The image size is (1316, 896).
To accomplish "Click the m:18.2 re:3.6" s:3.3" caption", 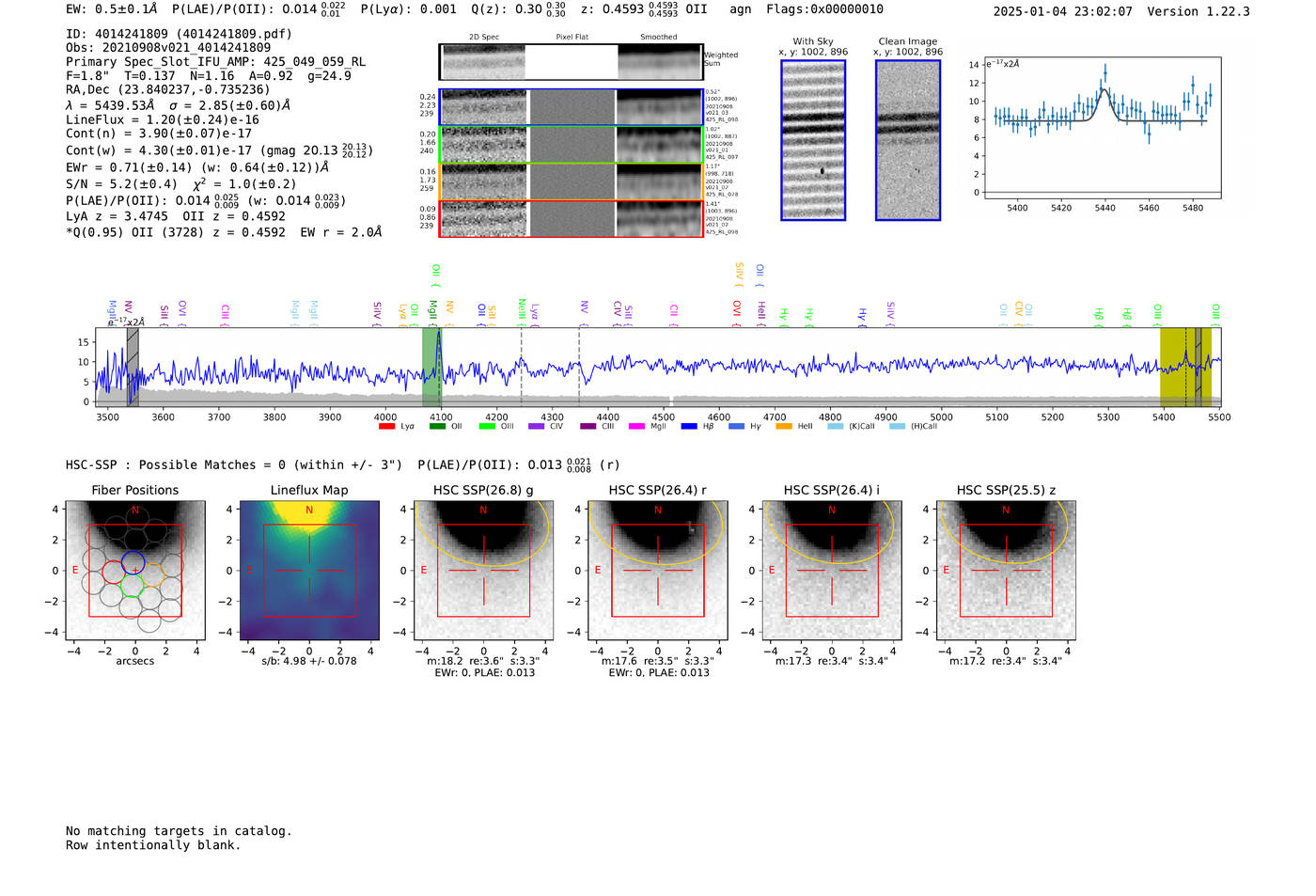I will pyautogui.click(x=483, y=661).
